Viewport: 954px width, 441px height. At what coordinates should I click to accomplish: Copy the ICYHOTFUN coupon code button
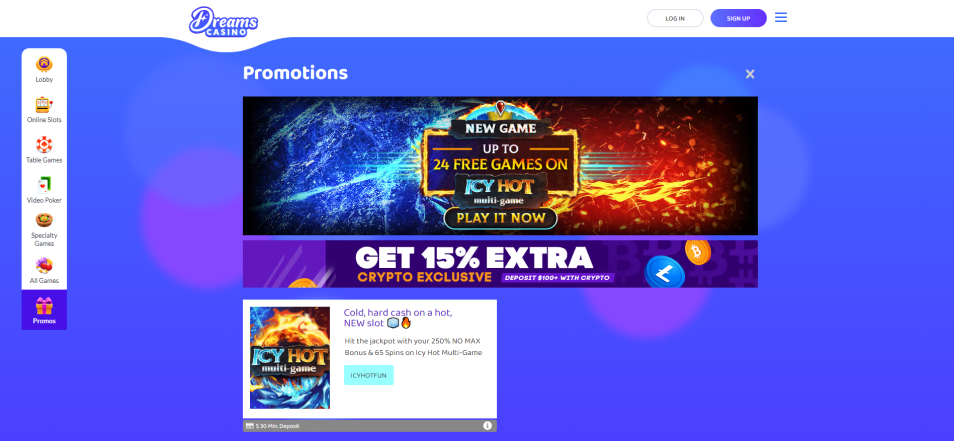coord(369,375)
